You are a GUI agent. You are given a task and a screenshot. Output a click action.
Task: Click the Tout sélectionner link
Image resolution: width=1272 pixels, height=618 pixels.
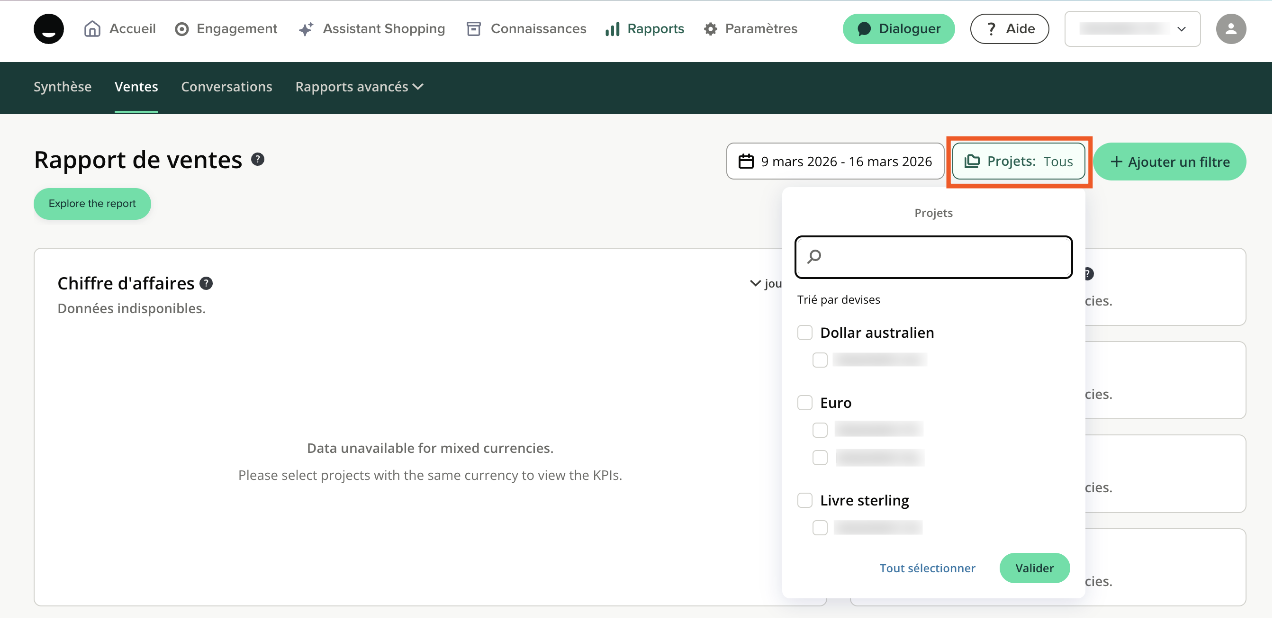[x=927, y=568]
